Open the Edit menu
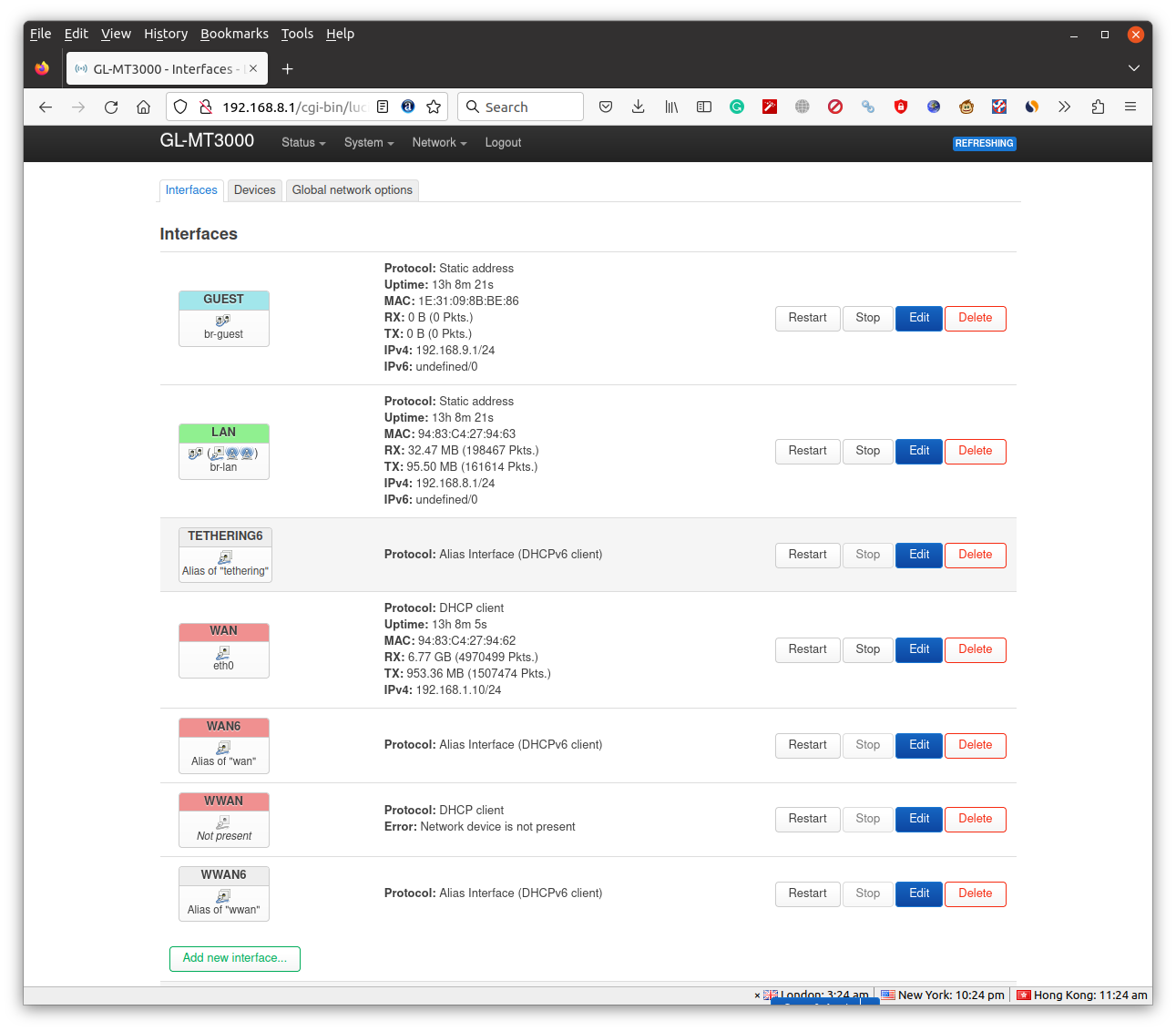 [x=76, y=34]
